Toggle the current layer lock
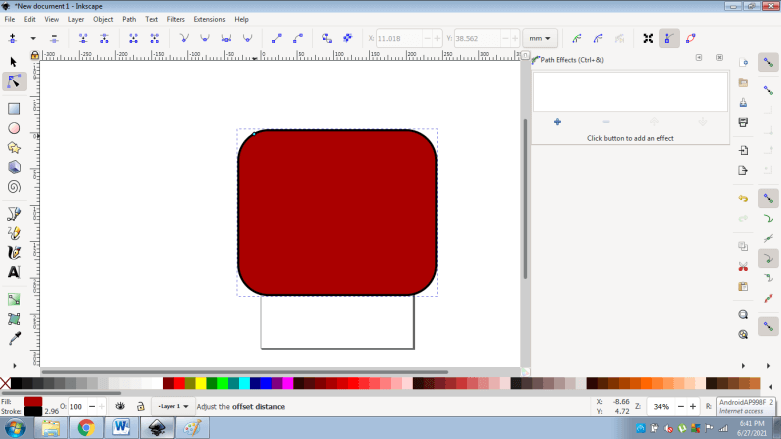 tap(140, 407)
